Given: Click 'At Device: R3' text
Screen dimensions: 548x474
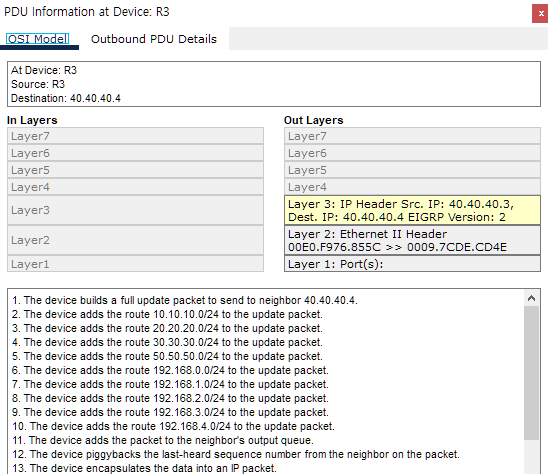Looking at the screenshot, I should coord(44,70).
